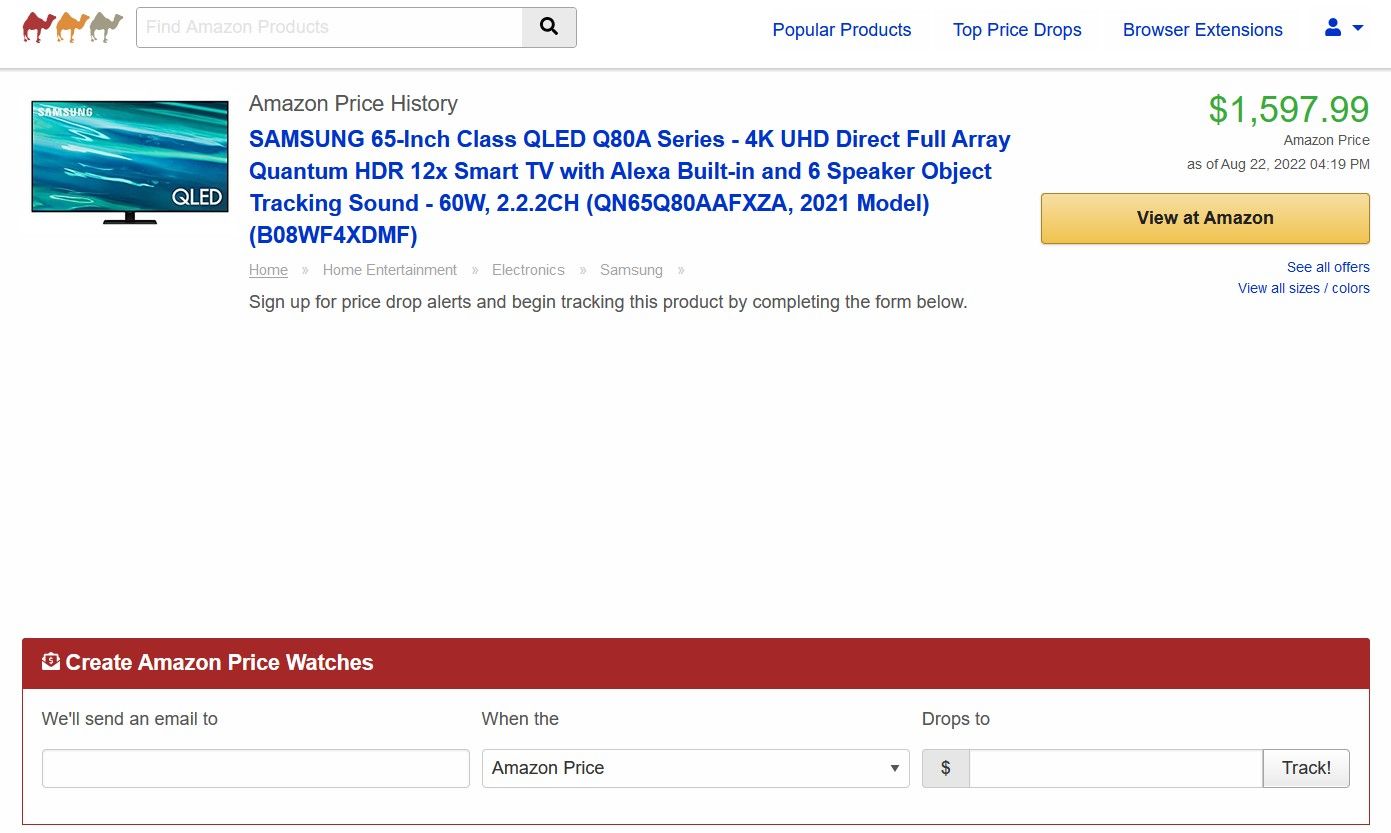Focus the Find Amazon Products search box

329,27
